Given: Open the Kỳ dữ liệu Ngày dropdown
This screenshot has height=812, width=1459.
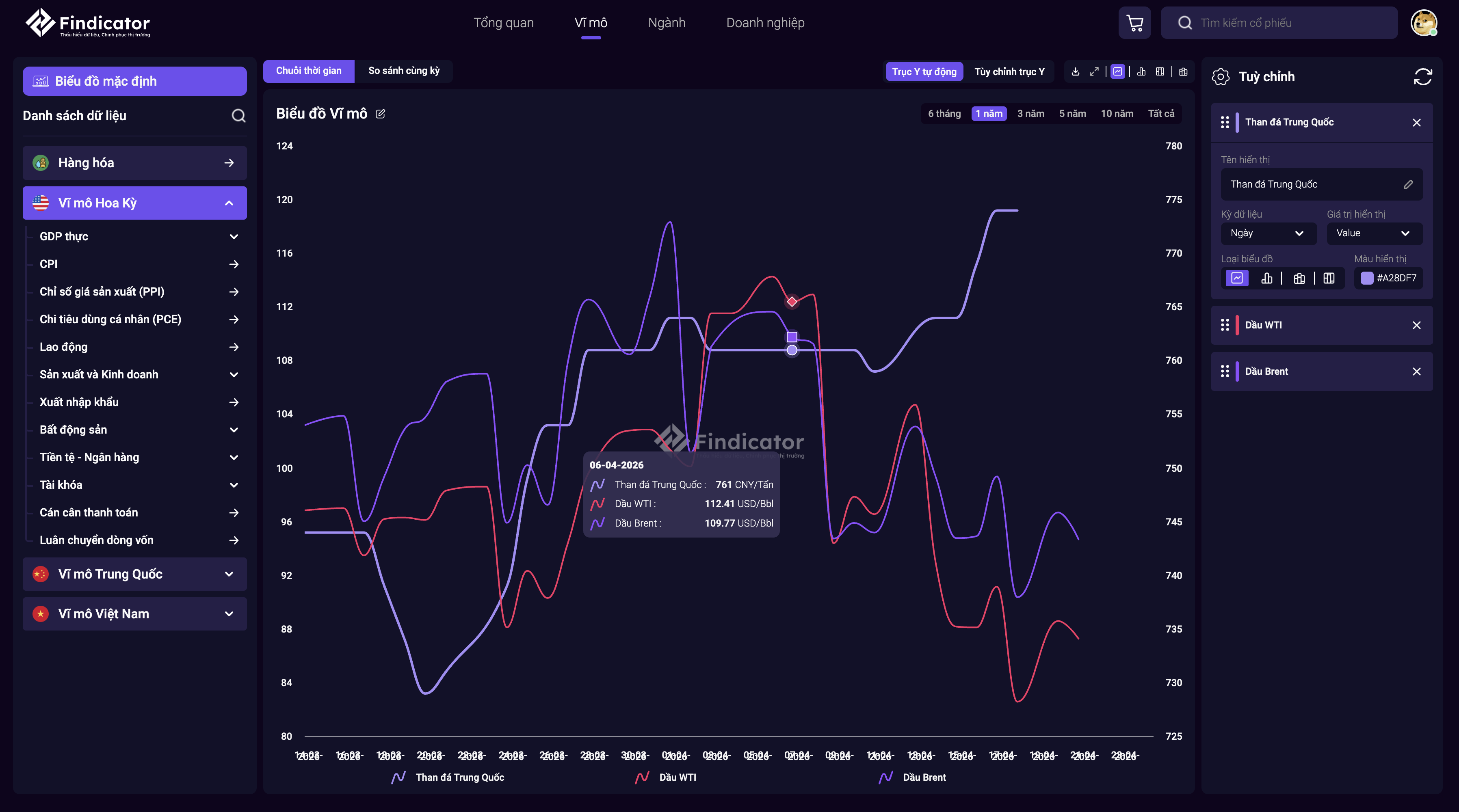Looking at the screenshot, I should 1268,233.
